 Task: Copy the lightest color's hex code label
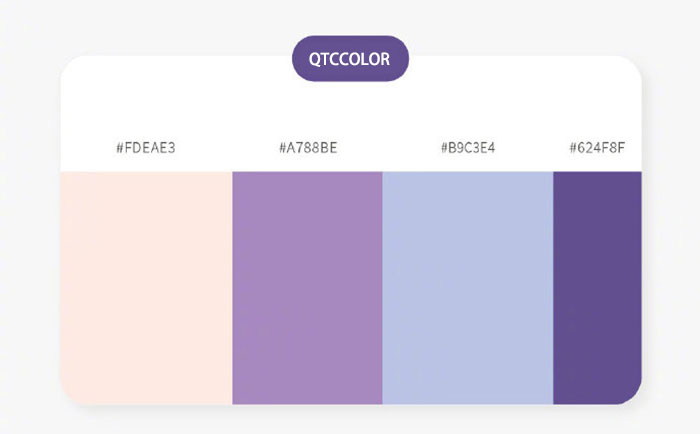point(146,148)
